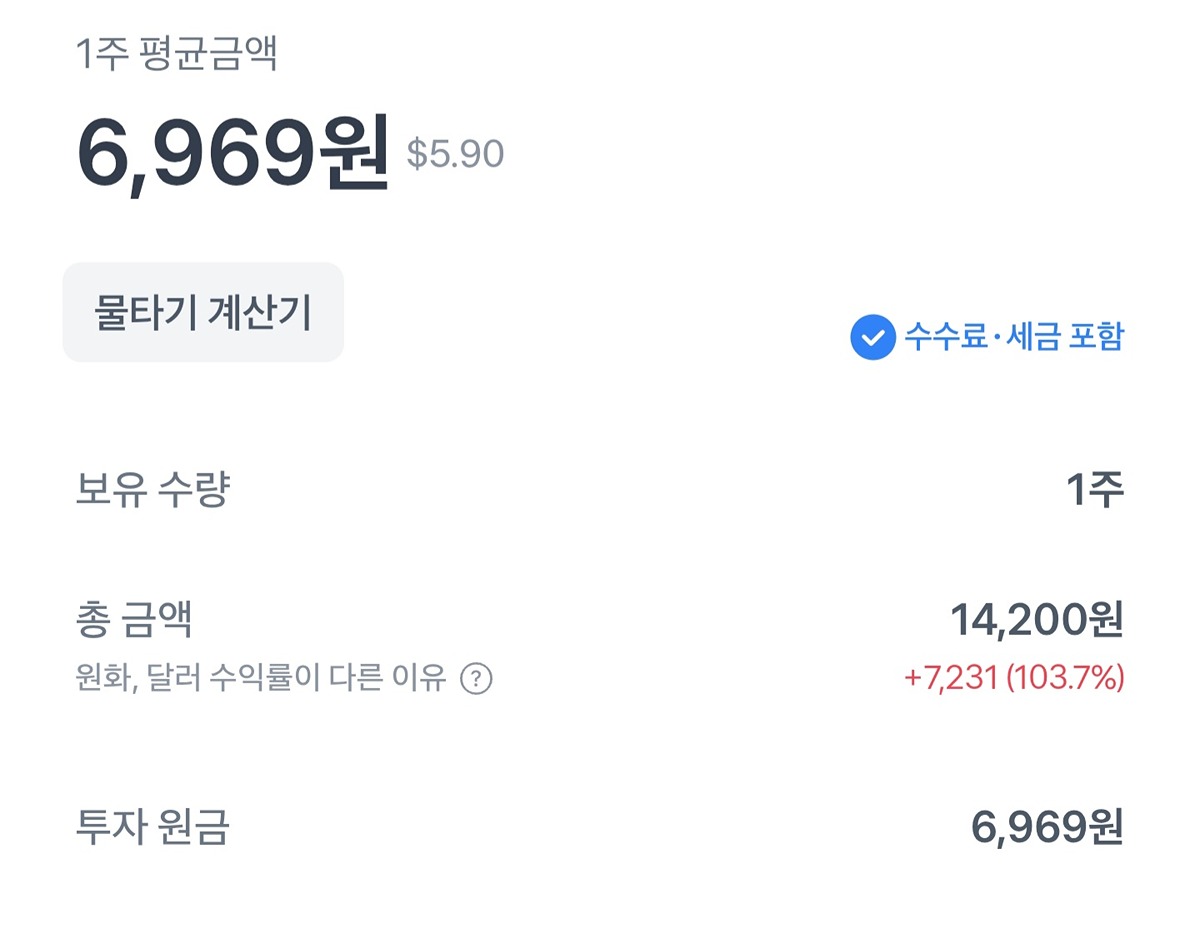Screen dimensions: 1200x934
Task: Tap the 1주 holding quantity value
Action: (x=1094, y=490)
